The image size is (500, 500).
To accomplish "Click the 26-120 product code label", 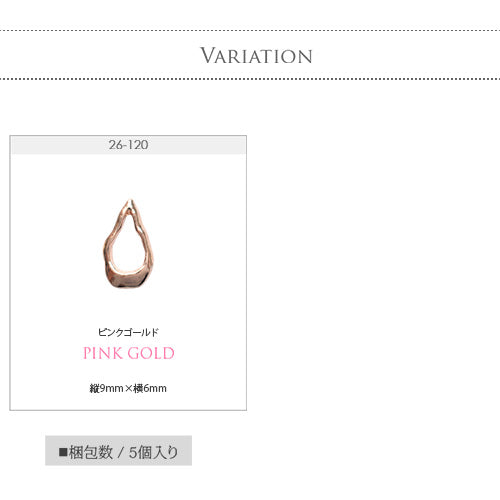I will [128, 145].
